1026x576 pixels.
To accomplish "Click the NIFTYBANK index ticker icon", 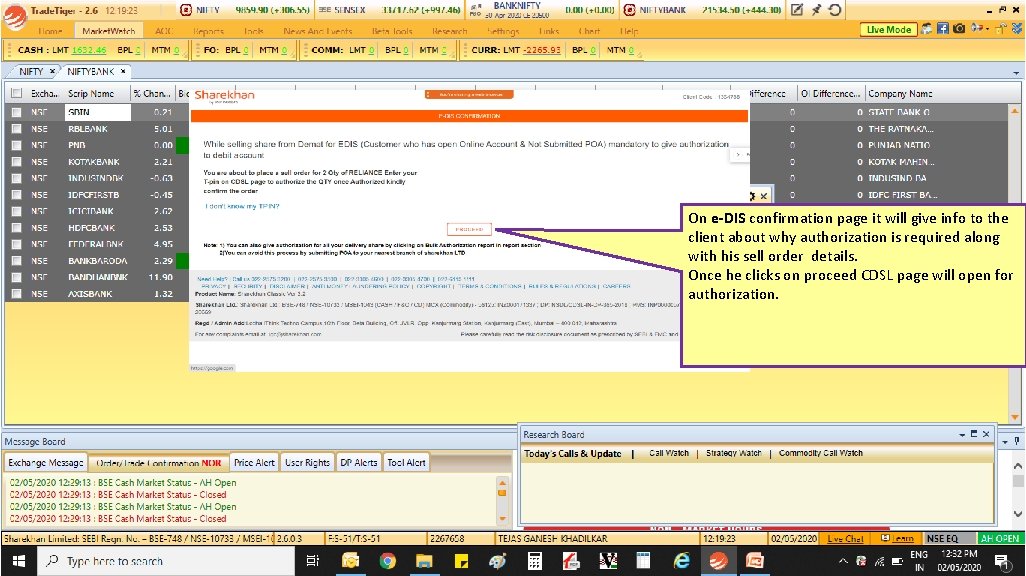I will click(x=629, y=10).
